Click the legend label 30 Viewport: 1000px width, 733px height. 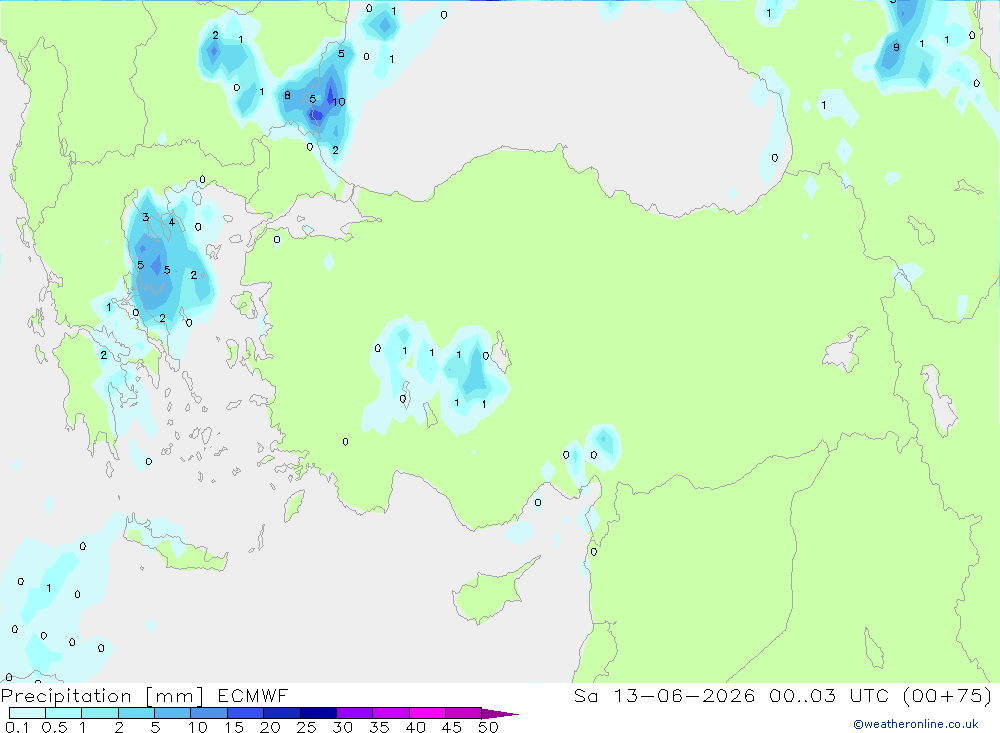pyautogui.click(x=342, y=727)
